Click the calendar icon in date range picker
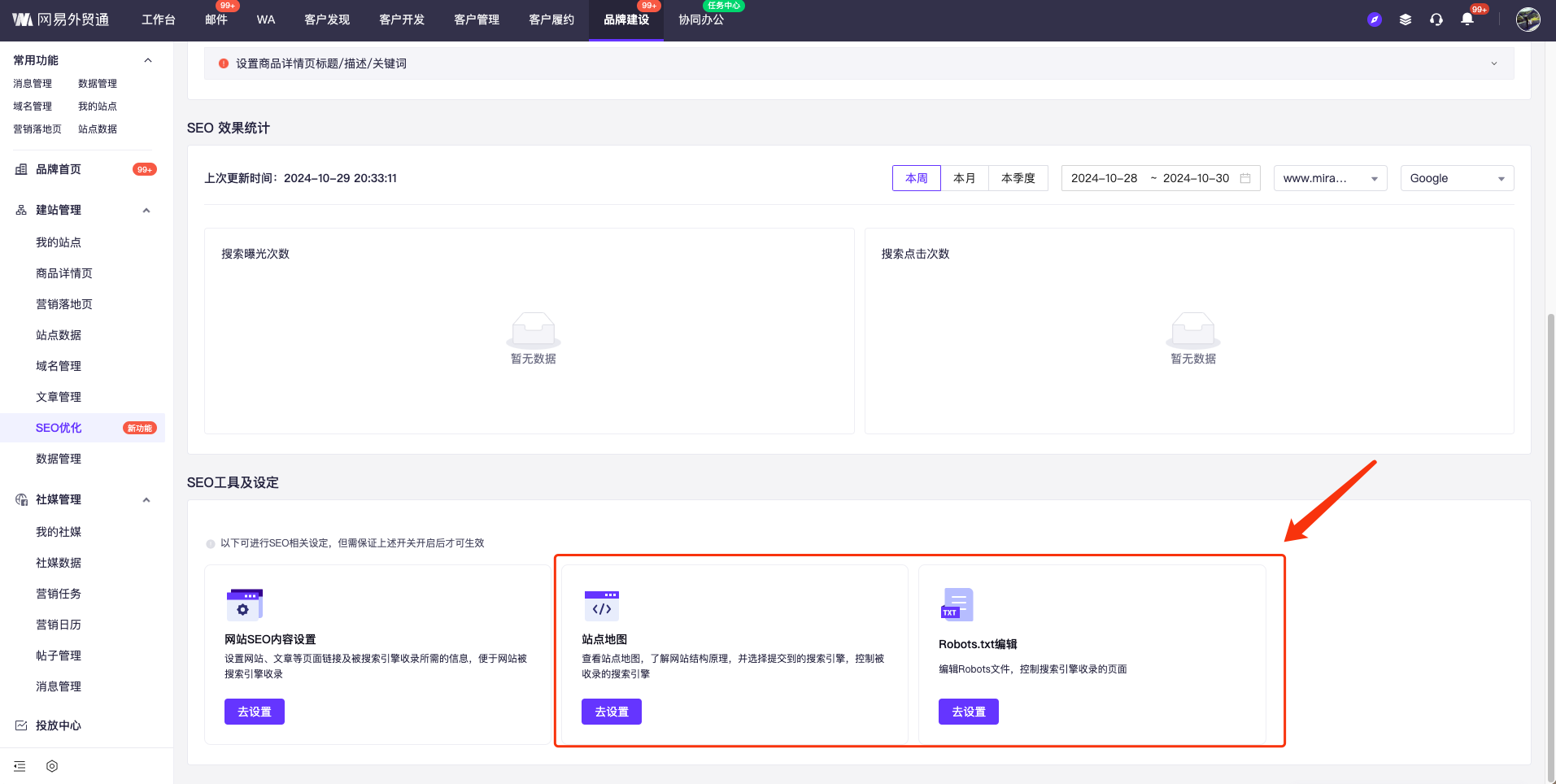Screen dimensions: 1556x784 [1245, 178]
